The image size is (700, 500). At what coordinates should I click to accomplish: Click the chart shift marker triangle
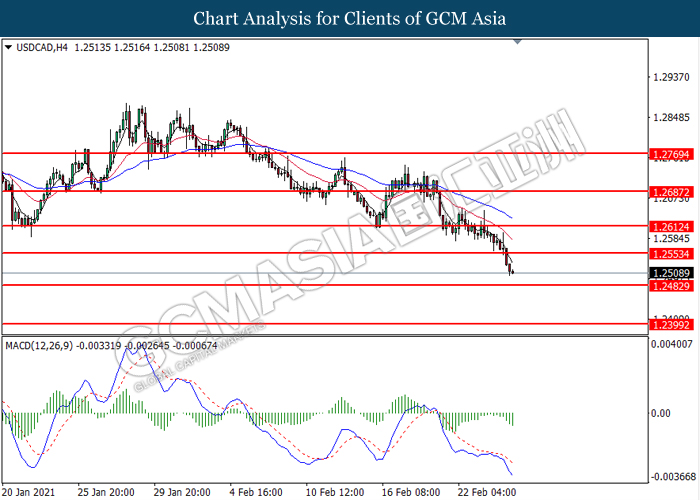517,42
